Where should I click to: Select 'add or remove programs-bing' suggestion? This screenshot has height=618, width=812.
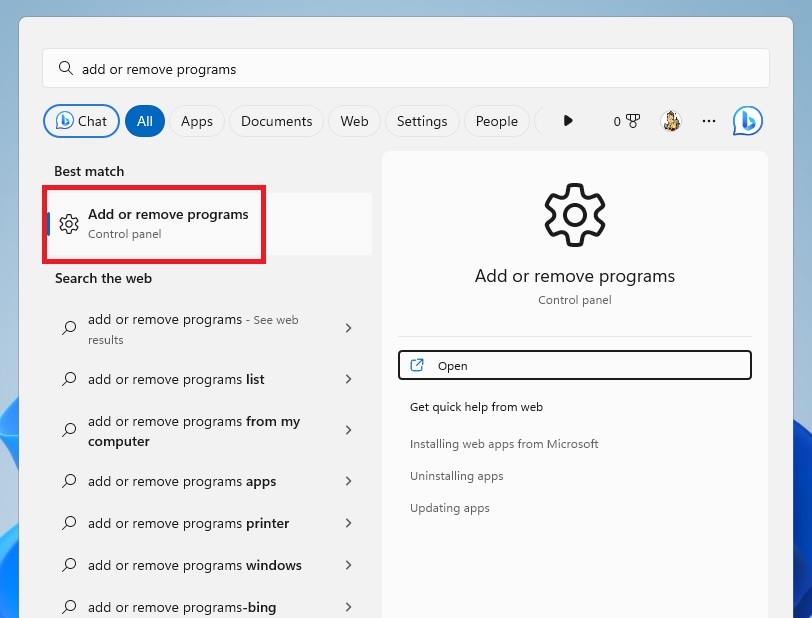point(207,607)
